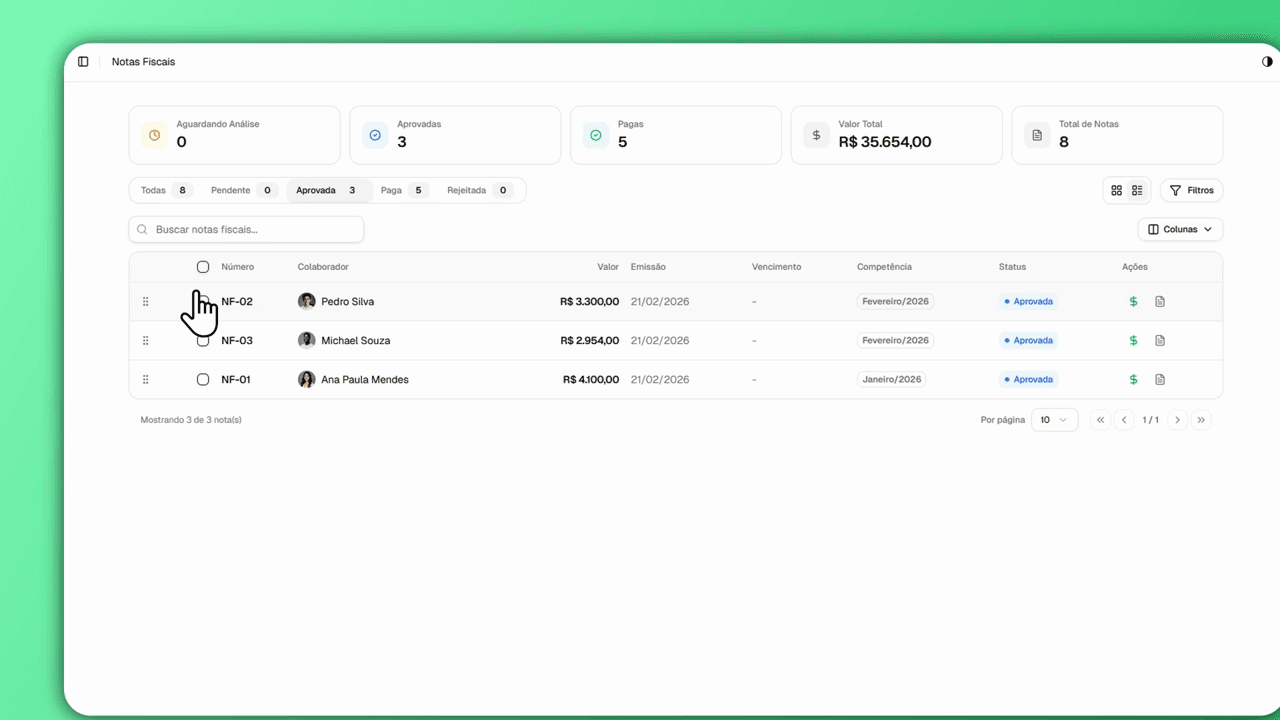Go to the next page

pyautogui.click(x=1178, y=420)
